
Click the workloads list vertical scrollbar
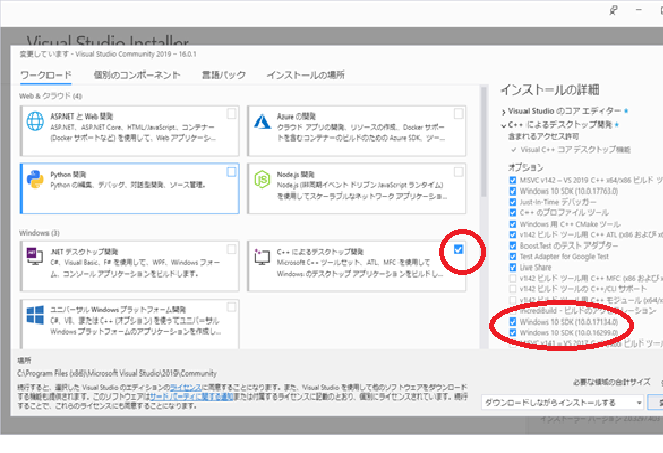click(x=484, y=142)
